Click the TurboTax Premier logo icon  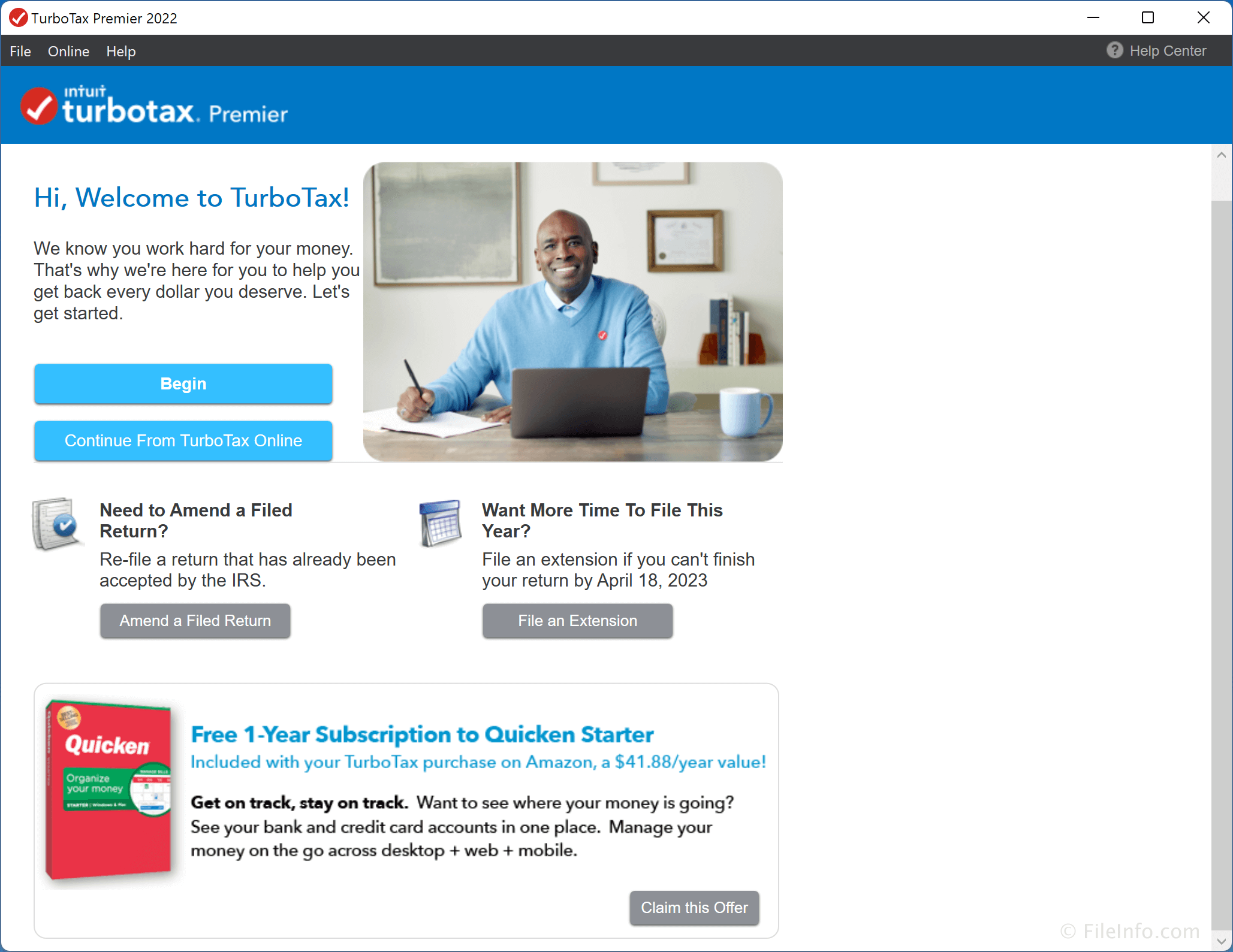pos(37,105)
